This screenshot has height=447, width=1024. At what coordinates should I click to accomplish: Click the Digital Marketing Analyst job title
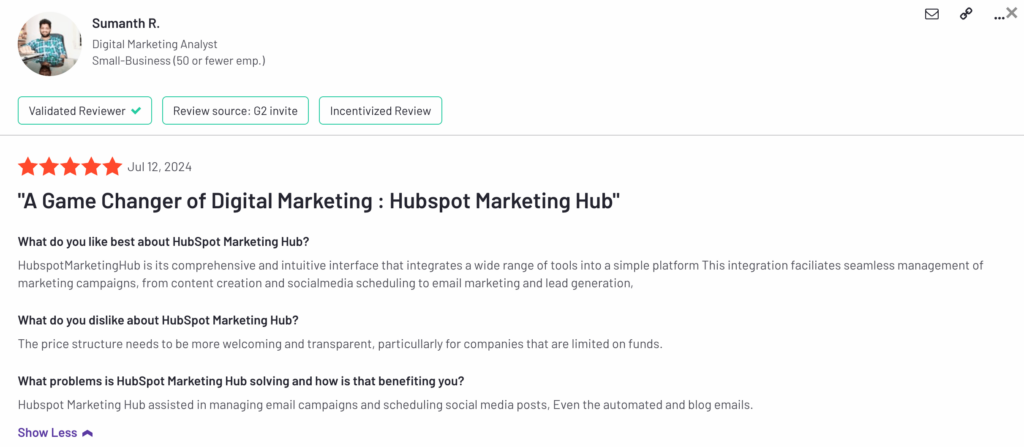(155, 44)
